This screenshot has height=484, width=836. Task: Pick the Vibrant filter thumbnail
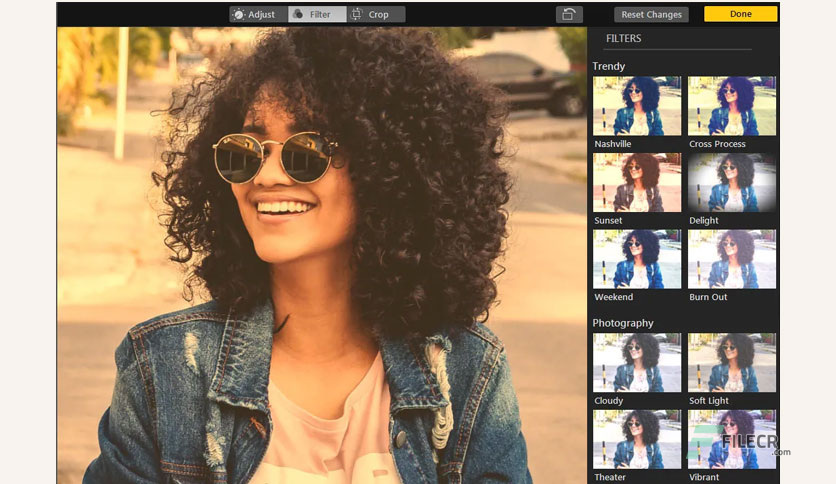pyautogui.click(x=732, y=439)
